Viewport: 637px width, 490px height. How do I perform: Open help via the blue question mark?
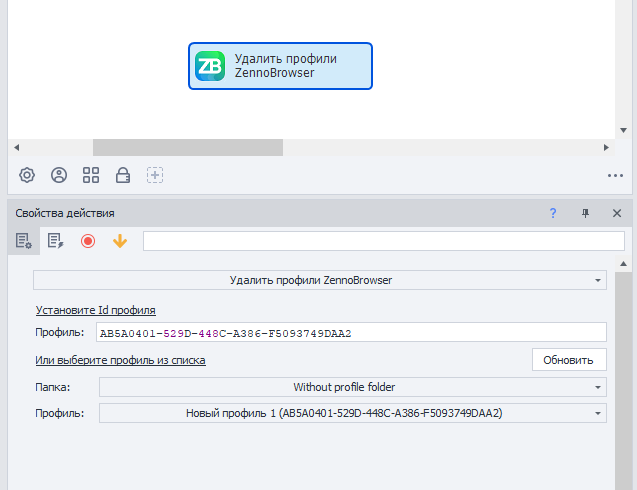pos(553,213)
